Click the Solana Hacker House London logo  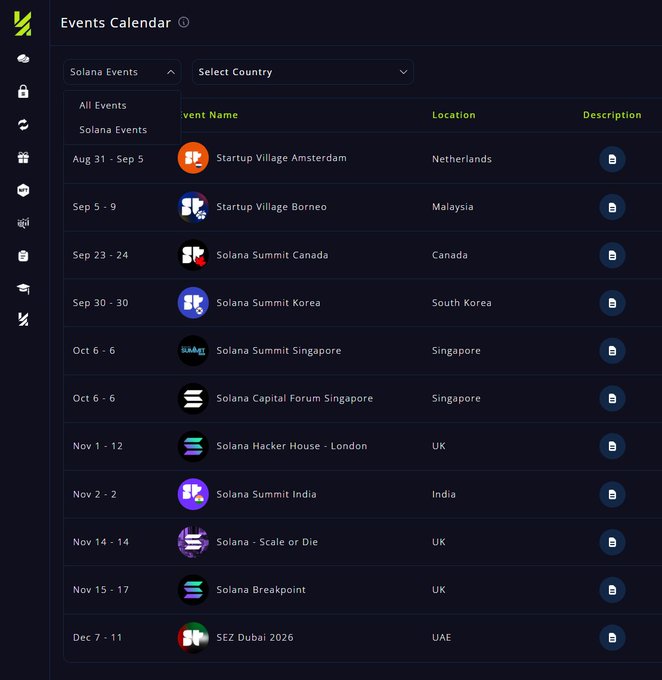193,446
